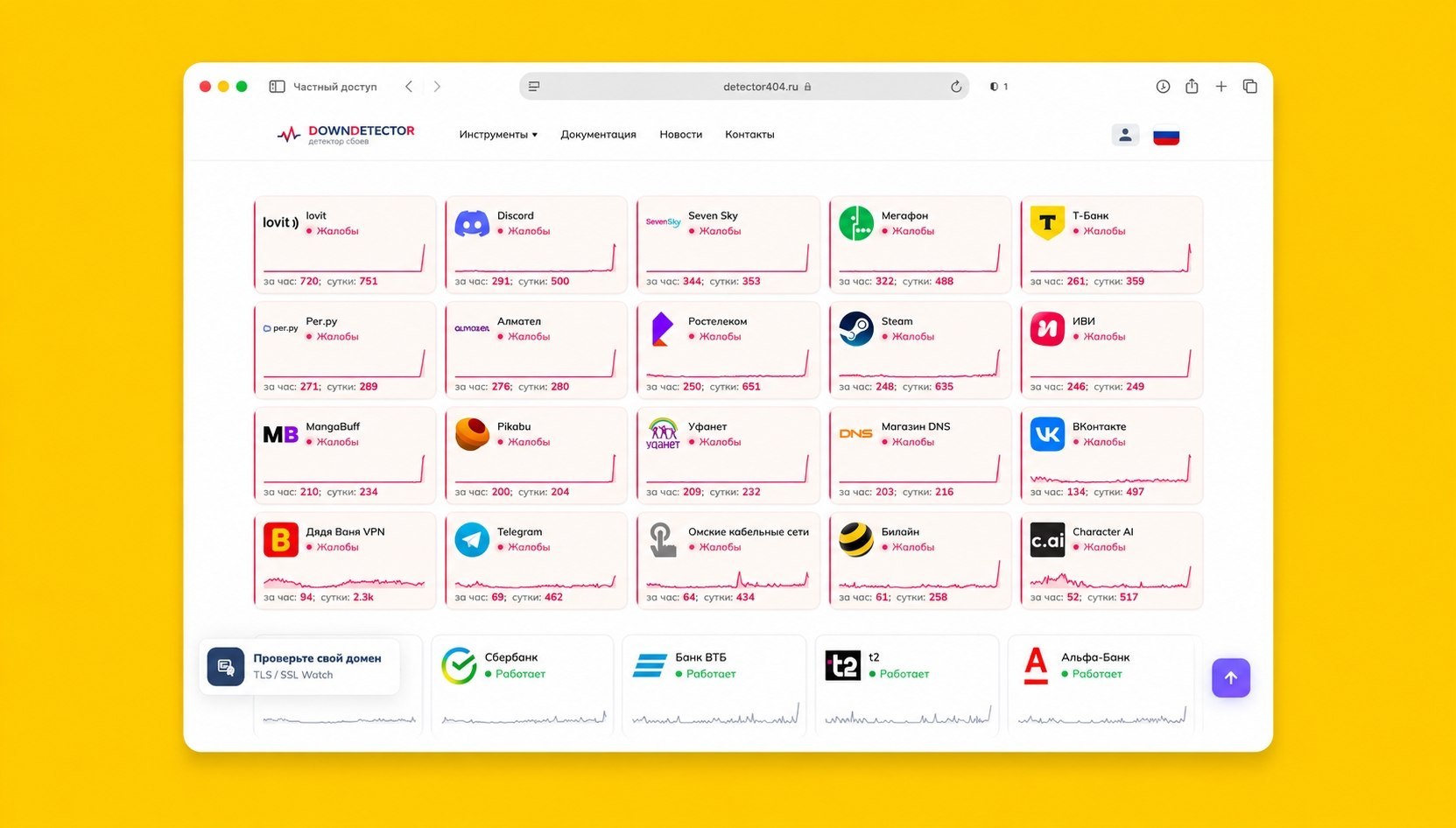Toggle the Safari sidebar button
Image resolution: width=1456 pixels, height=828 pixels.
[277, 87]
